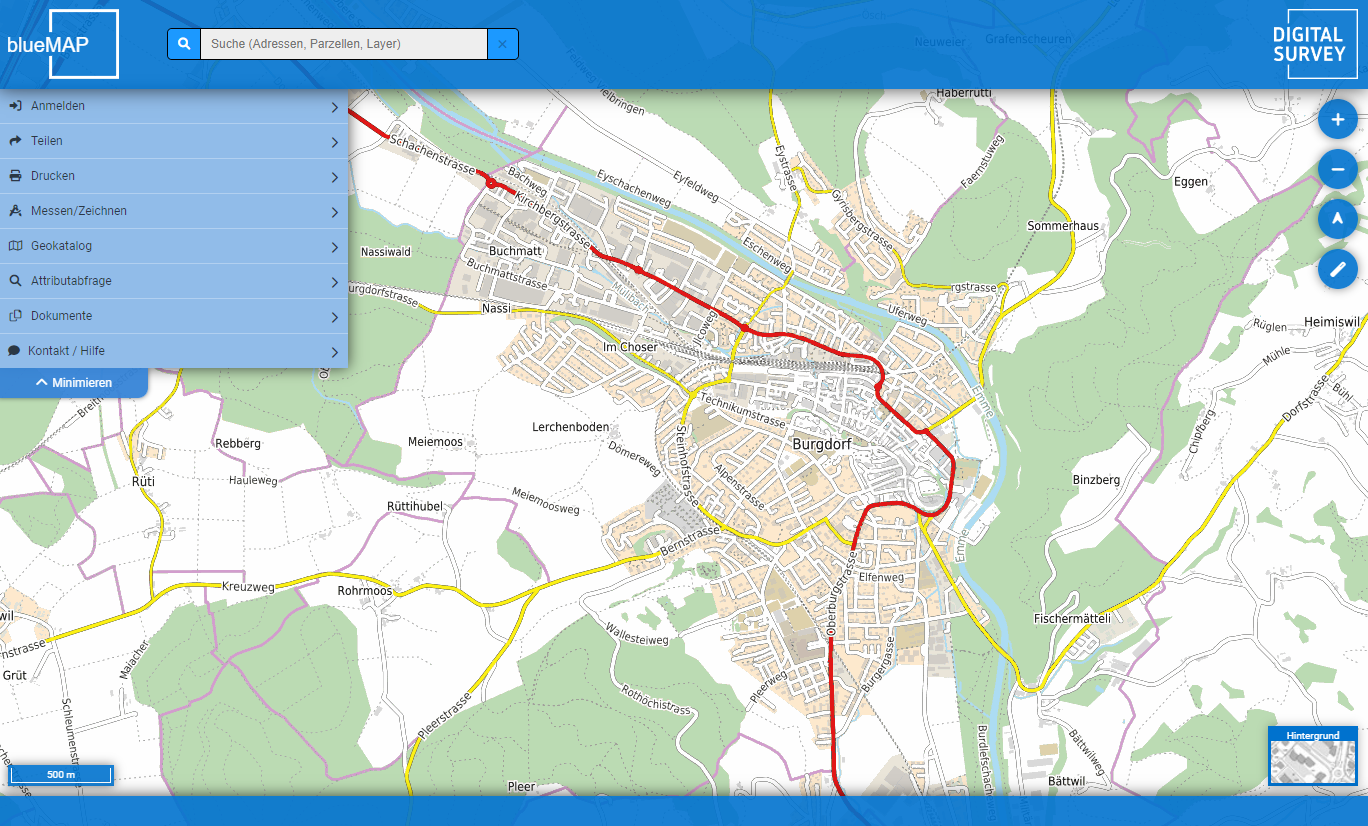Zoom in with the plus button
The width and height of the screenshot is (1368, 826).
point(1337,120)
